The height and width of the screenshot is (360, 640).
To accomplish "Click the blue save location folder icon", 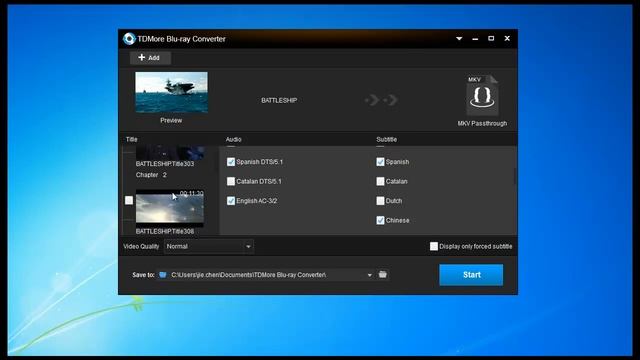I will coord(162,275).
